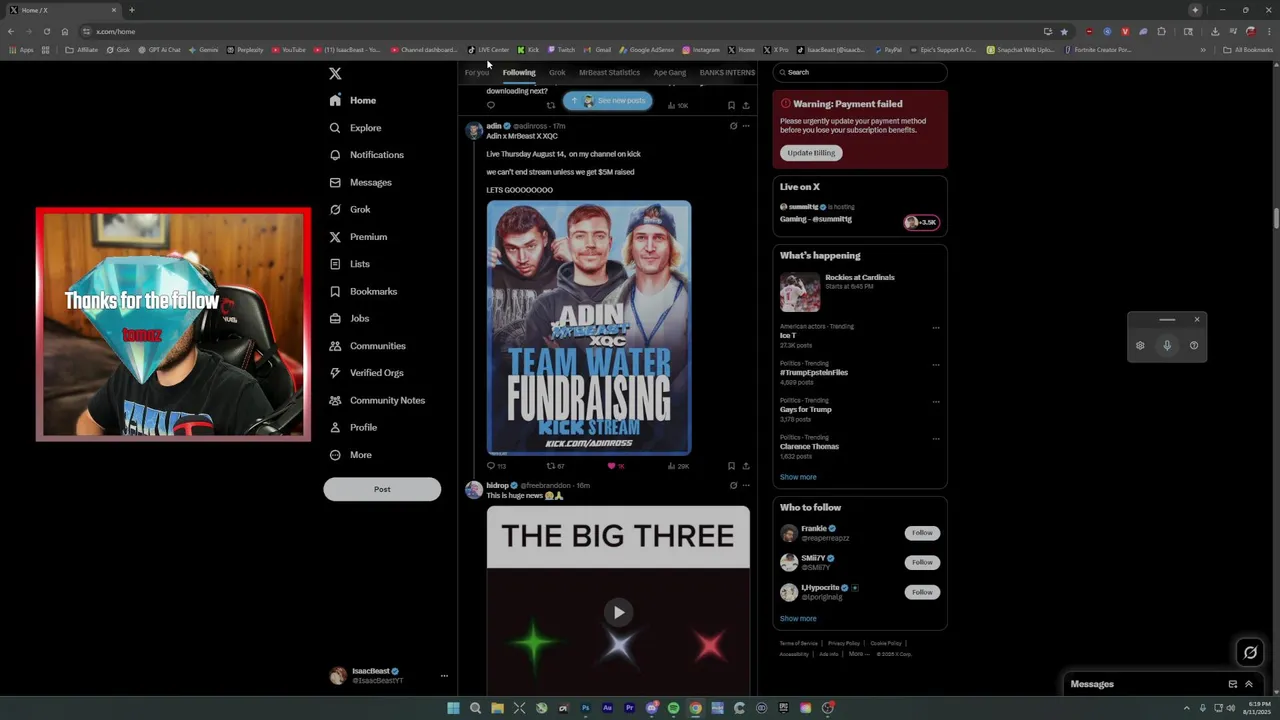Switch to the Grok timeline tab
Image resolution: width=1280 pixels, height=720 pixels.
557,72
